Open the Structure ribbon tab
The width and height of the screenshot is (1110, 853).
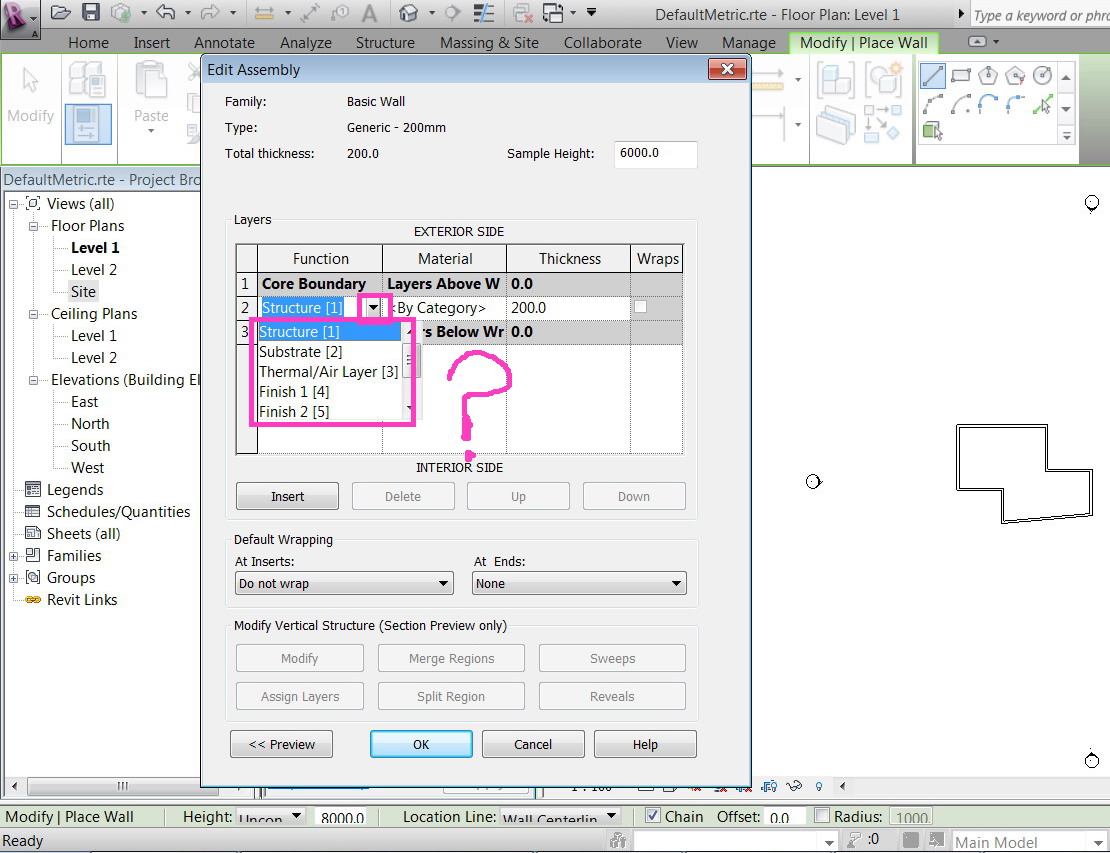385,42
